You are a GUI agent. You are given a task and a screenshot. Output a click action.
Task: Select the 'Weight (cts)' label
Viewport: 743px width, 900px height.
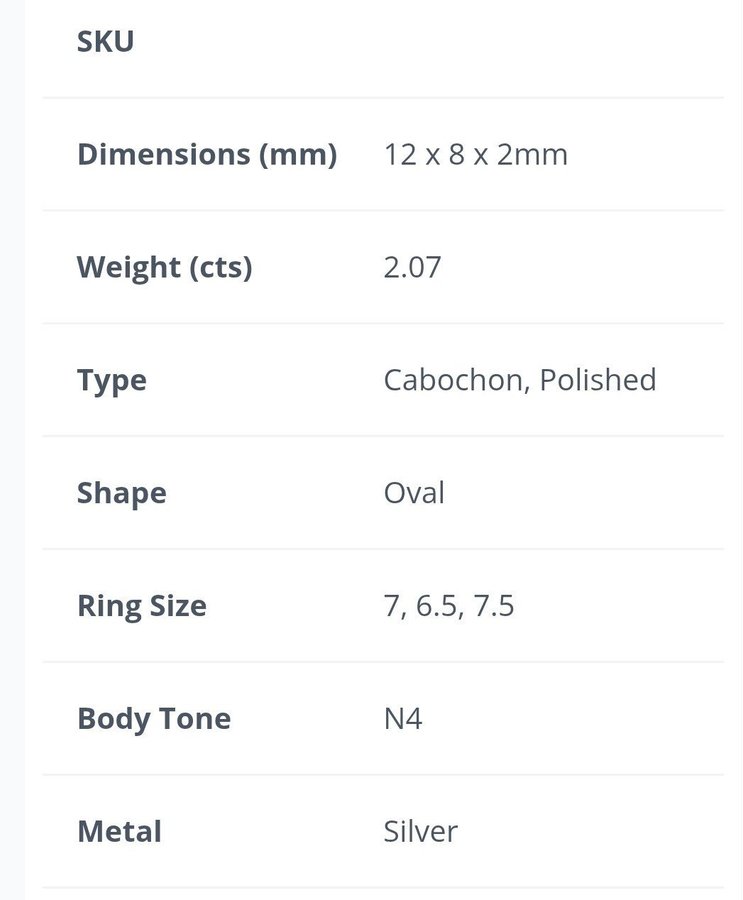(165, 268)
